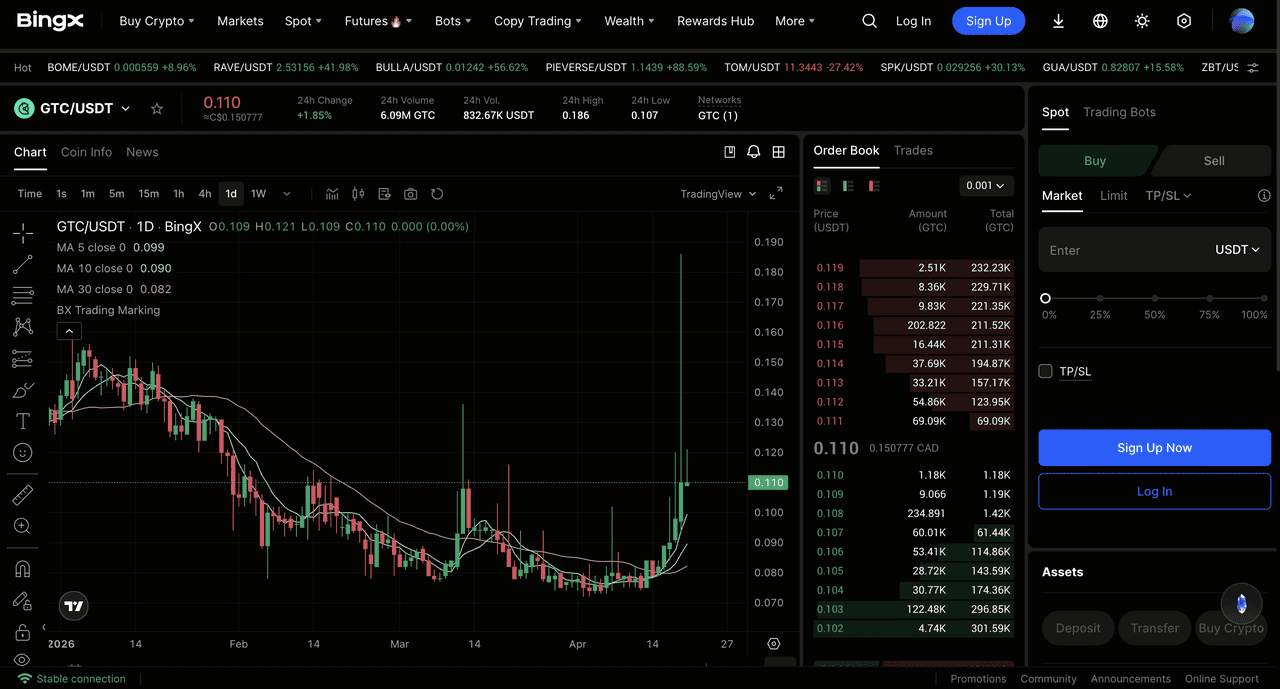Open the language globe icon
Screen dimensions: 1280x689
click(1100, 21)
